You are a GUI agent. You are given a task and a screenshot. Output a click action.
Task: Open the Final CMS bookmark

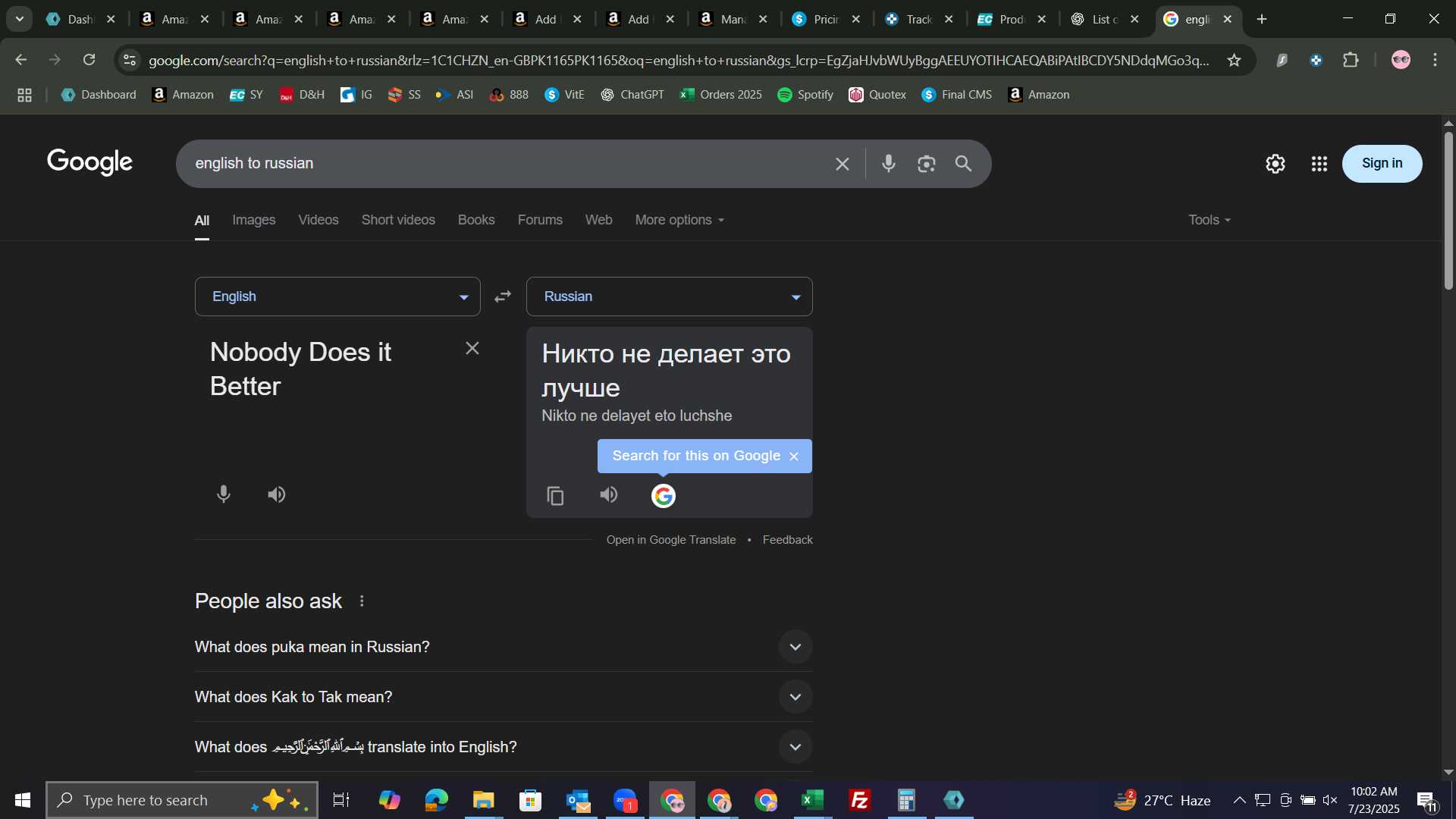957,95
